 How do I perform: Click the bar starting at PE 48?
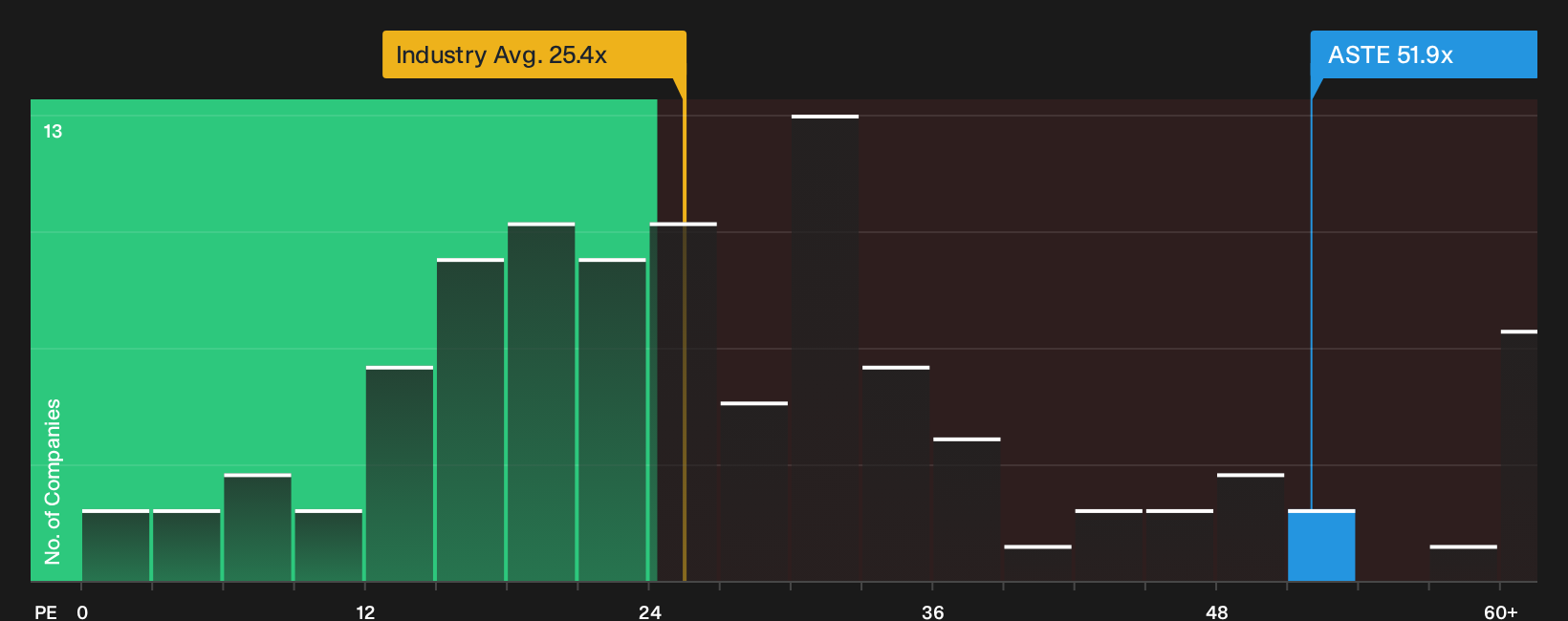1251,527
